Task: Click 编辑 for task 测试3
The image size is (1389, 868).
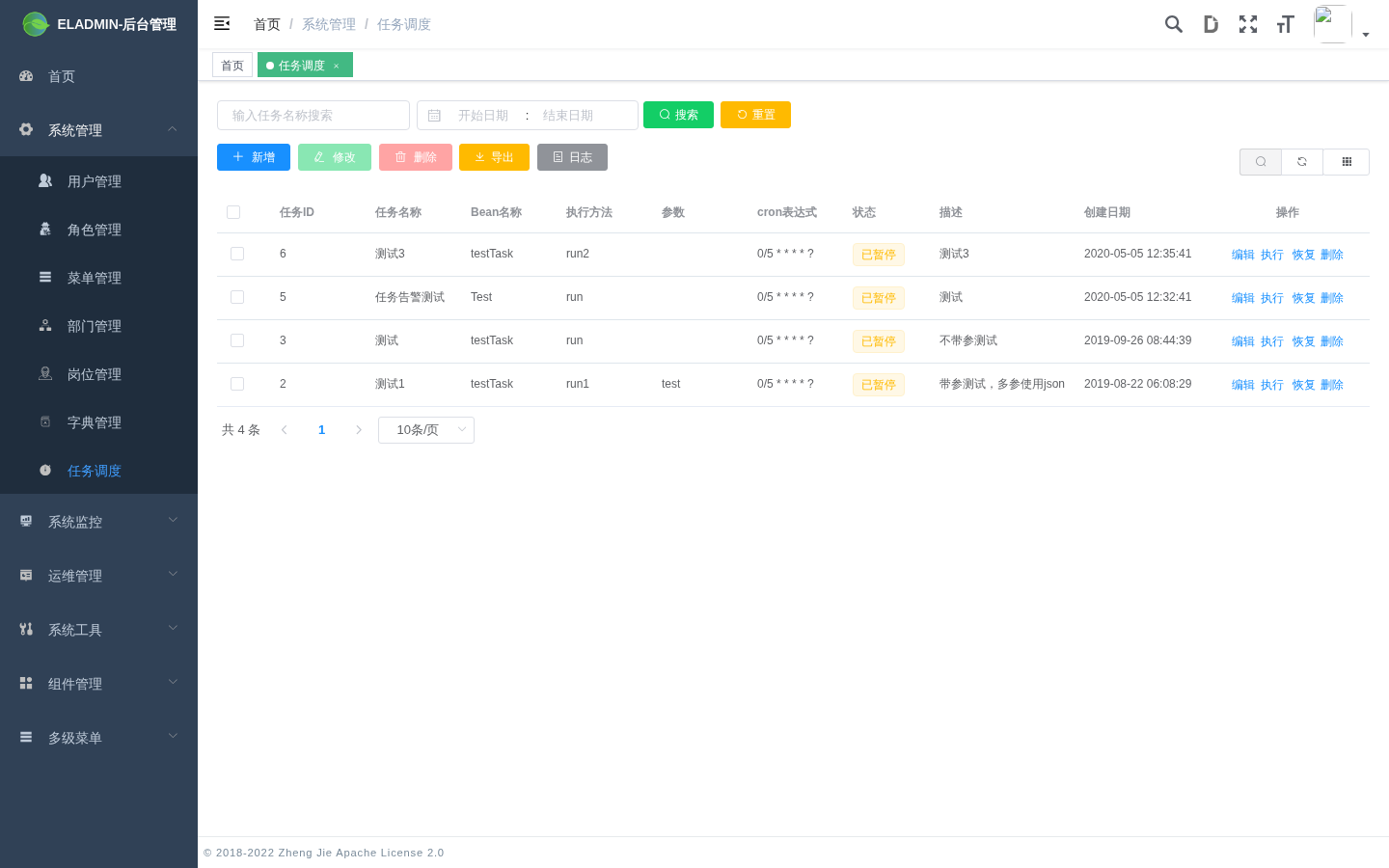Action: point(1243,255)
